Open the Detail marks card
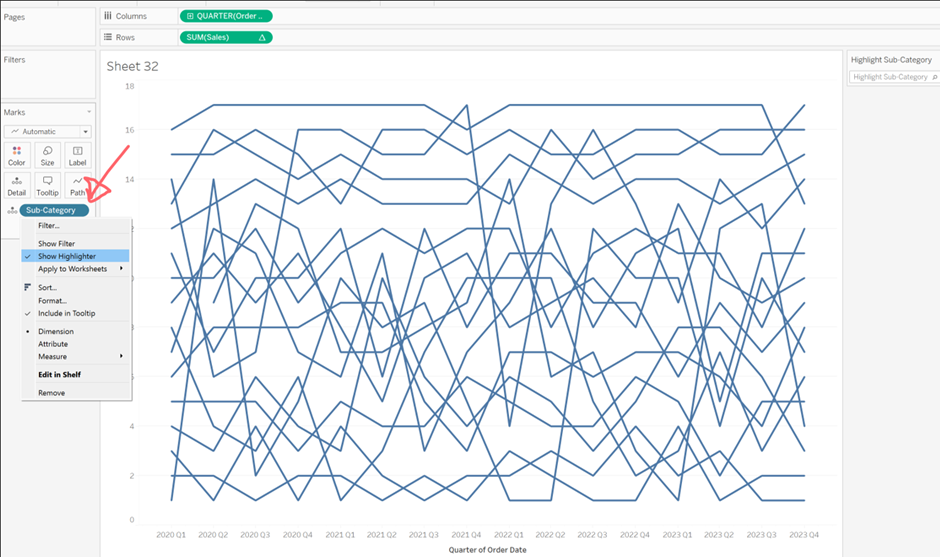 pyautogui.click(x=17, y=185)
